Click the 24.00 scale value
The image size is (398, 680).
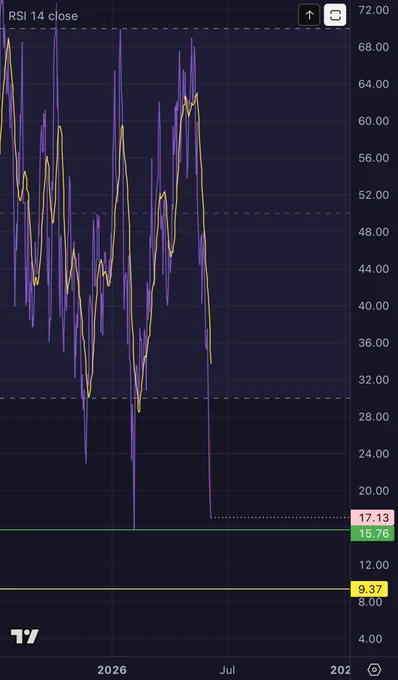[x=373, y=454]
